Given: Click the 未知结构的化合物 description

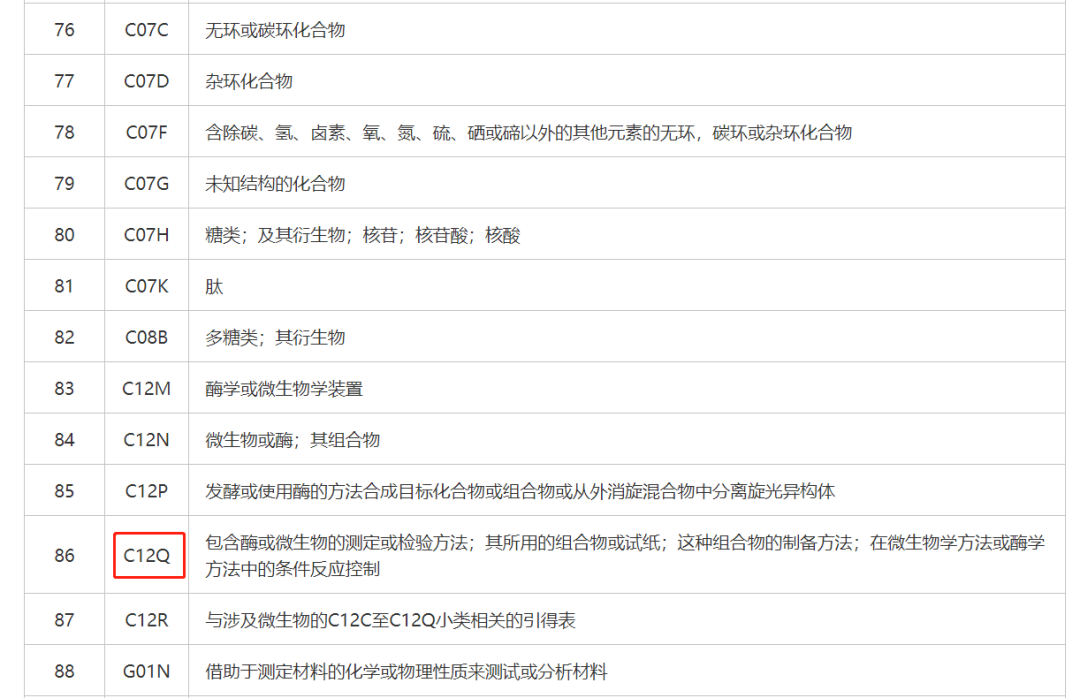Looking at the screenshot, I should [x=275, y=184].
